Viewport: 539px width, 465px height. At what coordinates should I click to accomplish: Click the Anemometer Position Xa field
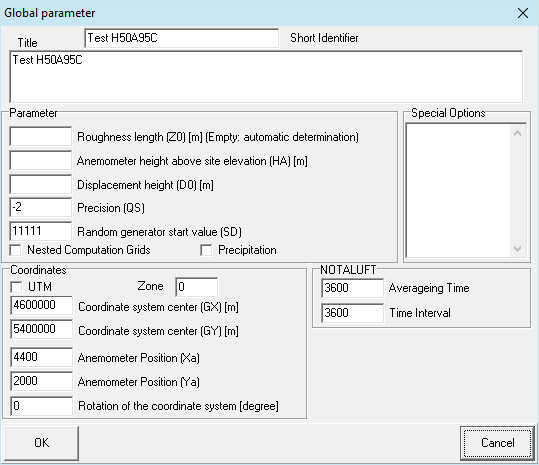tap(41, 357)
